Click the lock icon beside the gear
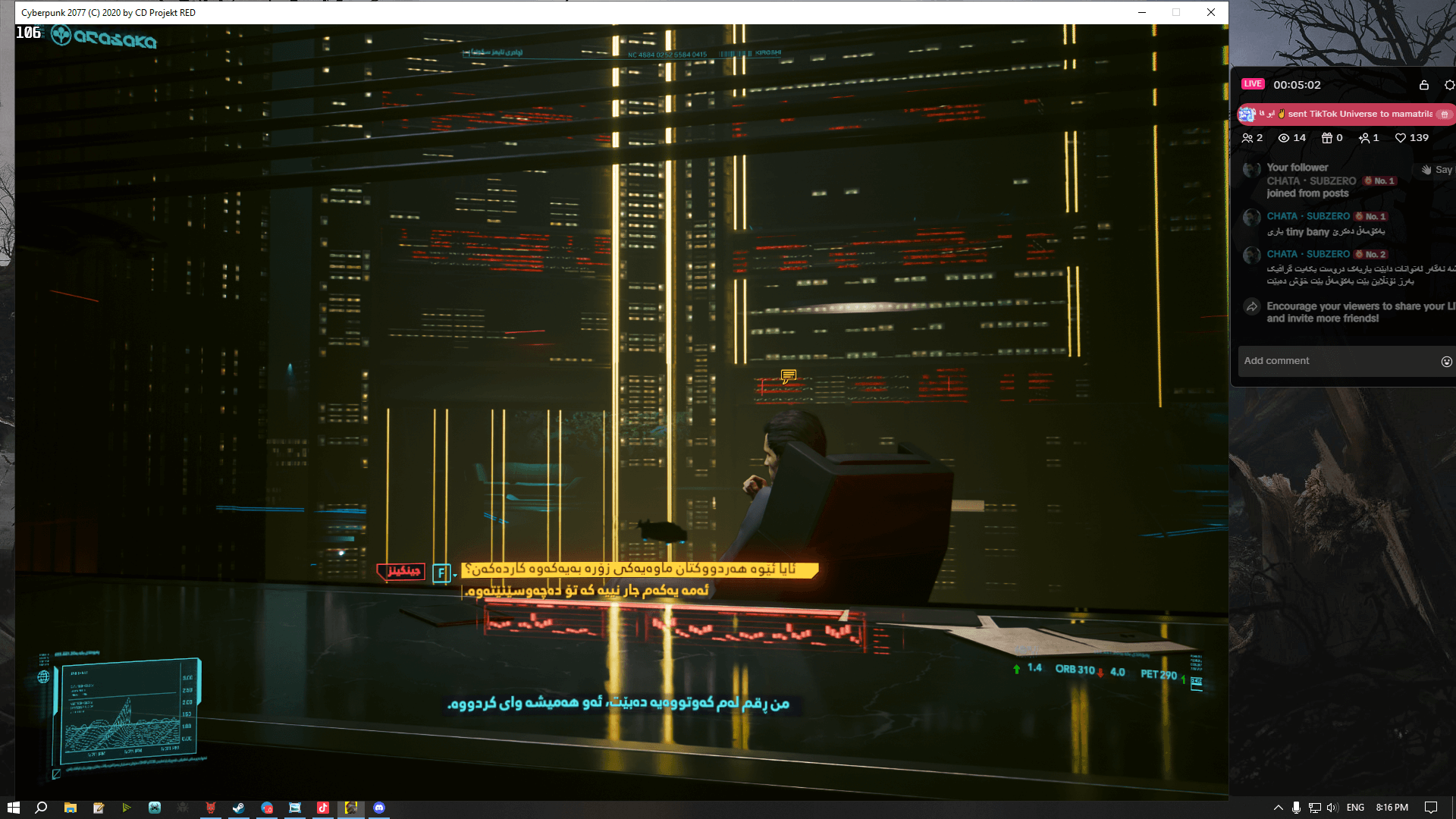 [x=1424, y=86]
